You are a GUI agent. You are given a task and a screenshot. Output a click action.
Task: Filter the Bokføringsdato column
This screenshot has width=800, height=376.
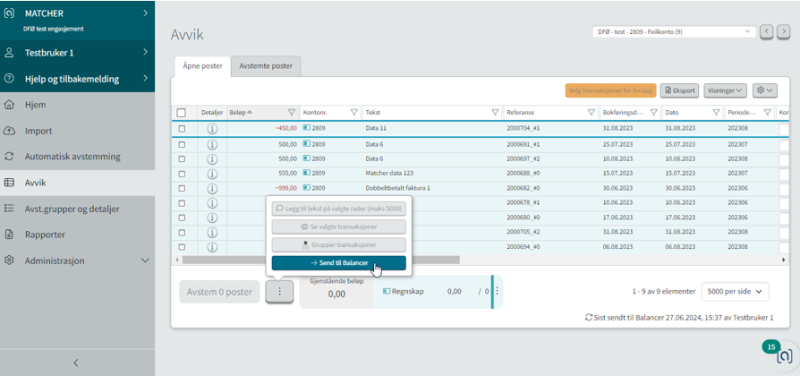tap(654, 112)
